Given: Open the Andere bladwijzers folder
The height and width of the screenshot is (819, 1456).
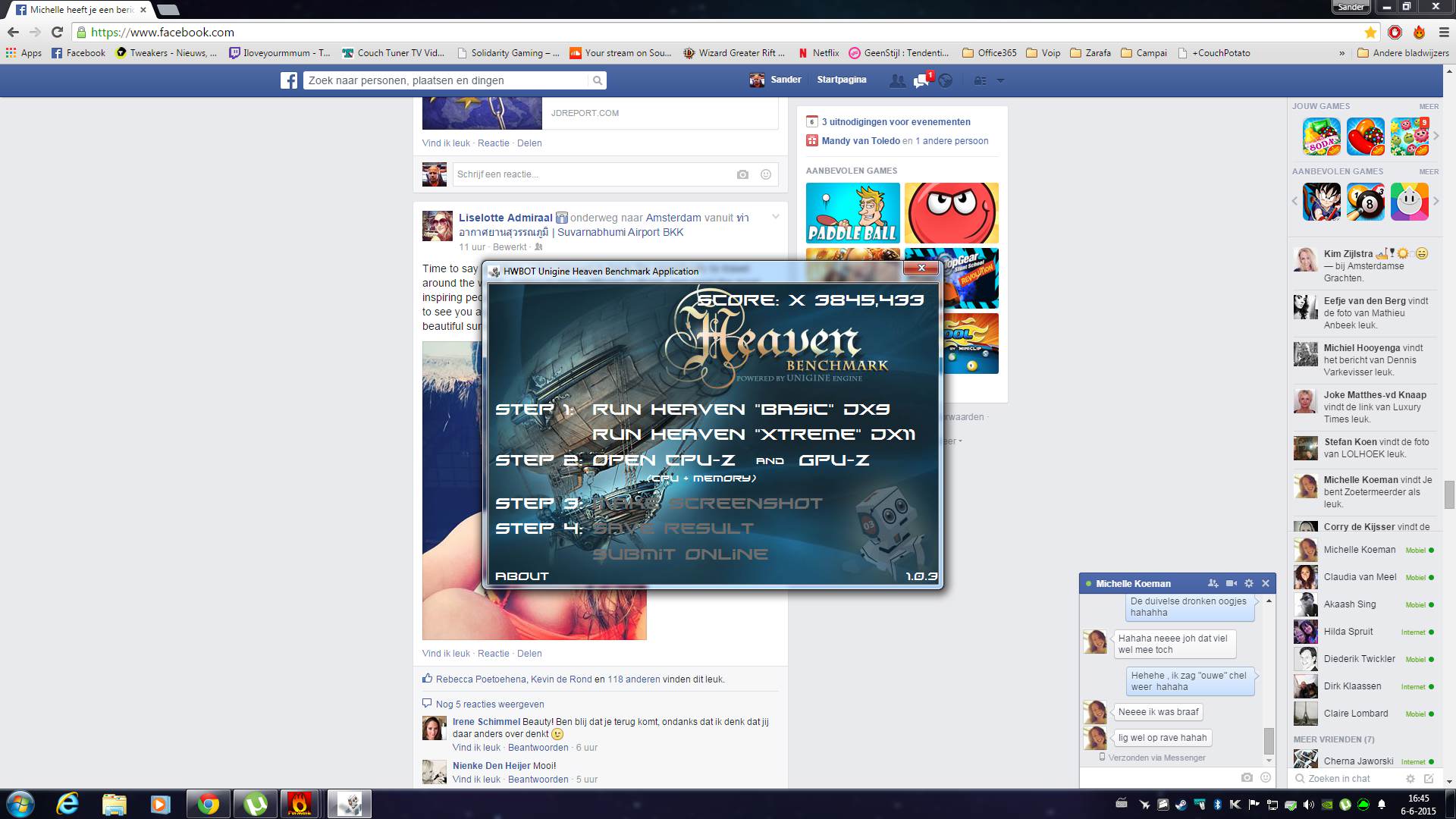Looking at the screenshot, I should pyautogui.click(x=1403, y=53).
